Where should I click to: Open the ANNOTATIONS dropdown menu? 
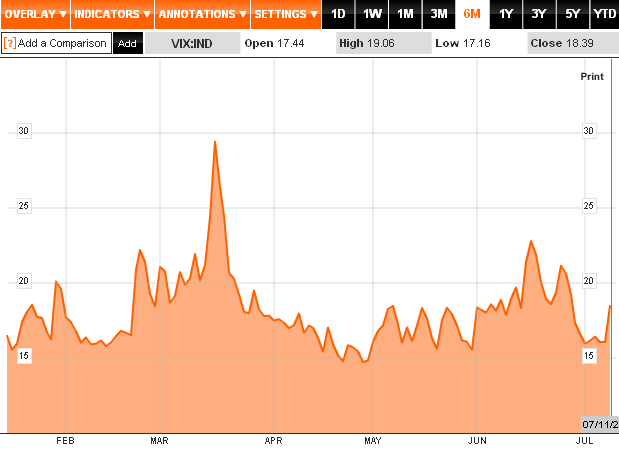point(202,14)
